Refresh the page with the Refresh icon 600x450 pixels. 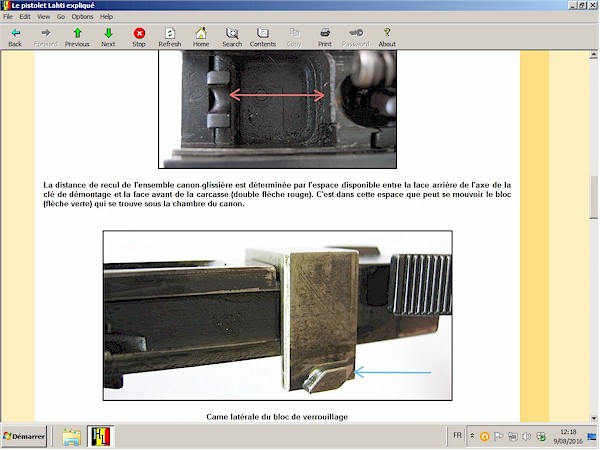coord(170,33)
